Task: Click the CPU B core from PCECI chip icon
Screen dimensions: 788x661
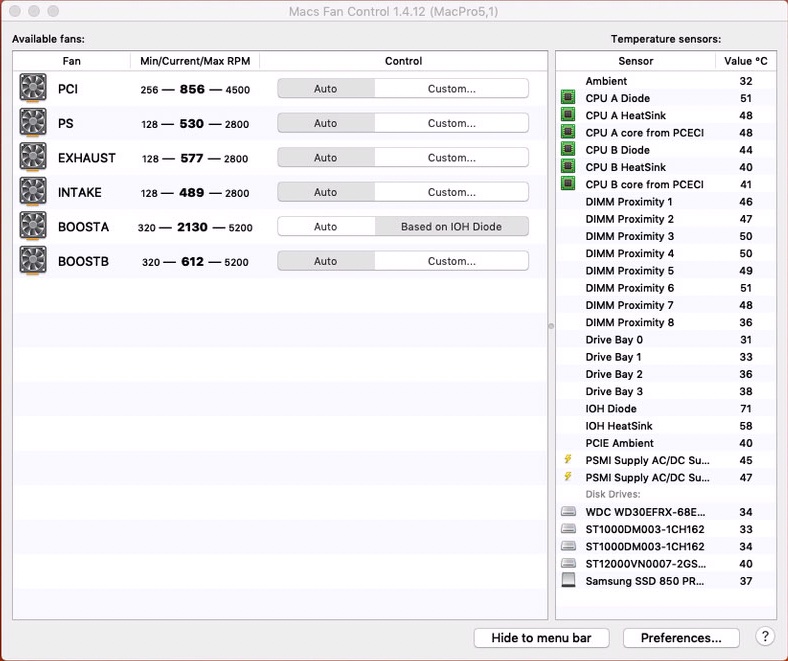Action: 568,183
